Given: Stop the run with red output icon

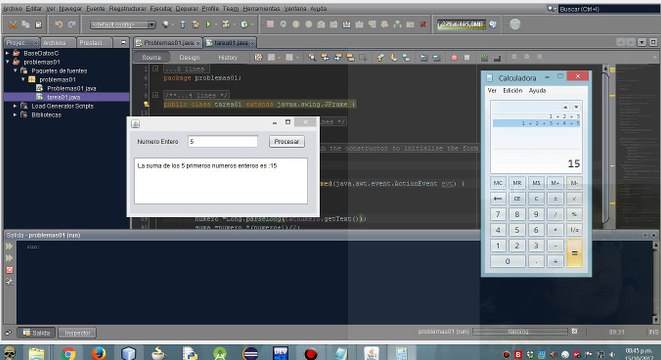Looking at the screenshot, I should 9,270.
